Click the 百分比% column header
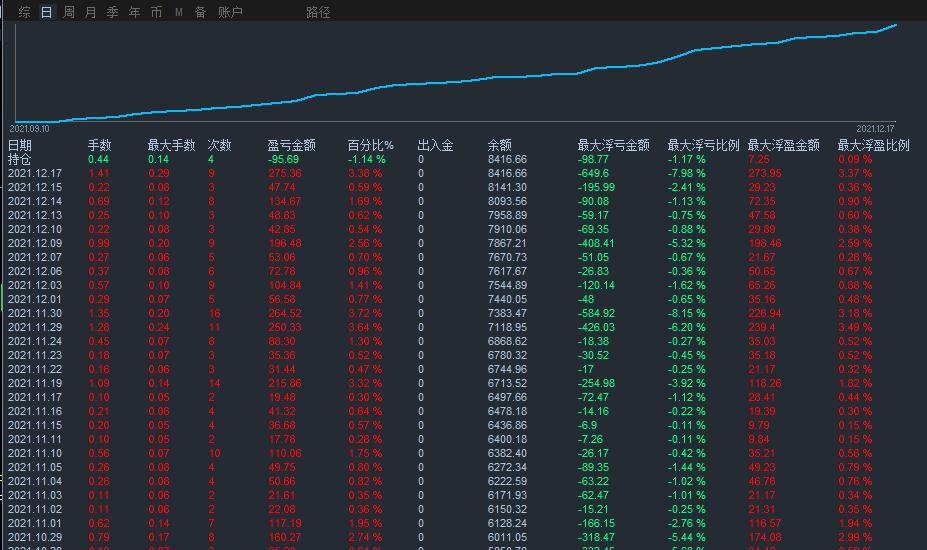This screenshot has height=550, width=927. [x=370, y=145]
